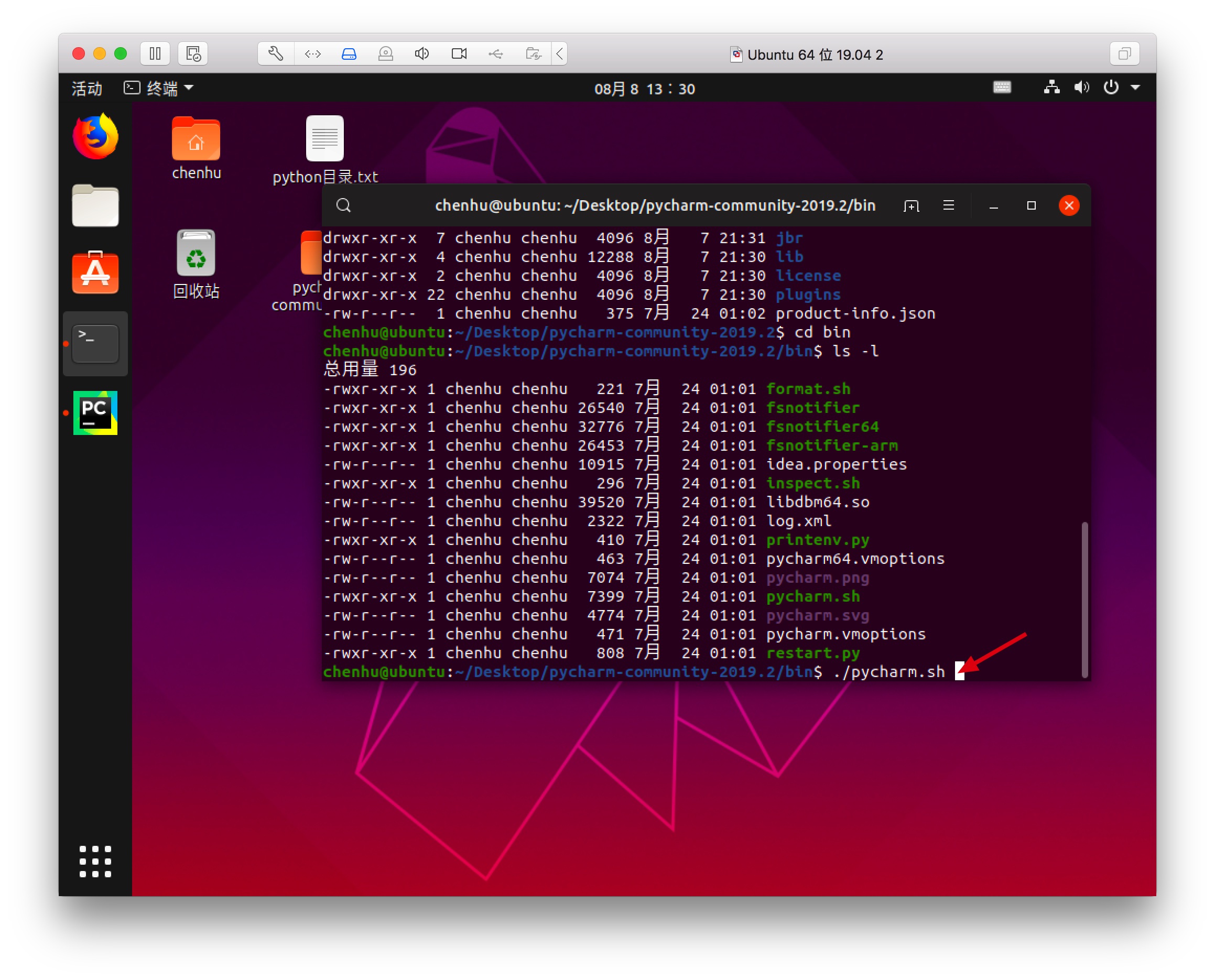Click the shared folder icon in VMware toolbar
The height and width of the screenshot is (980, 1215).
pyautogui.click(x=533, y=53)
